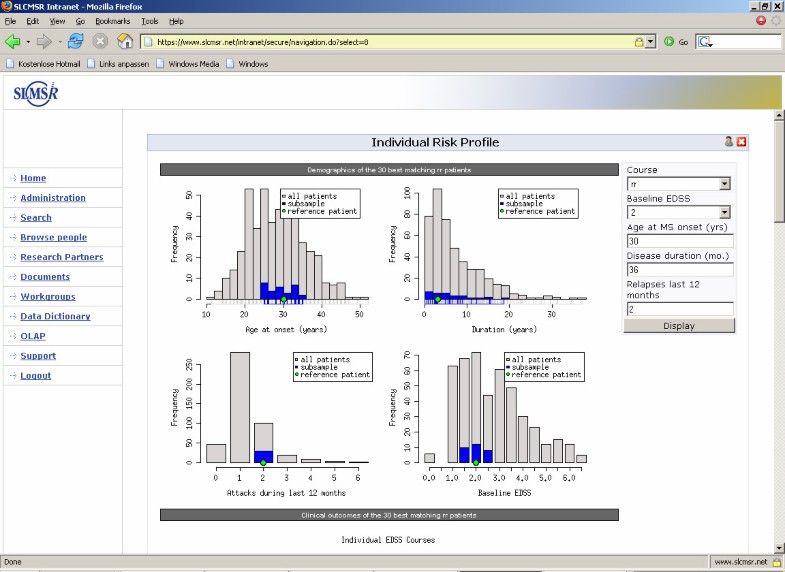Open the Tools menu
The width and height of the screenshot is (785, 572).
149,21
